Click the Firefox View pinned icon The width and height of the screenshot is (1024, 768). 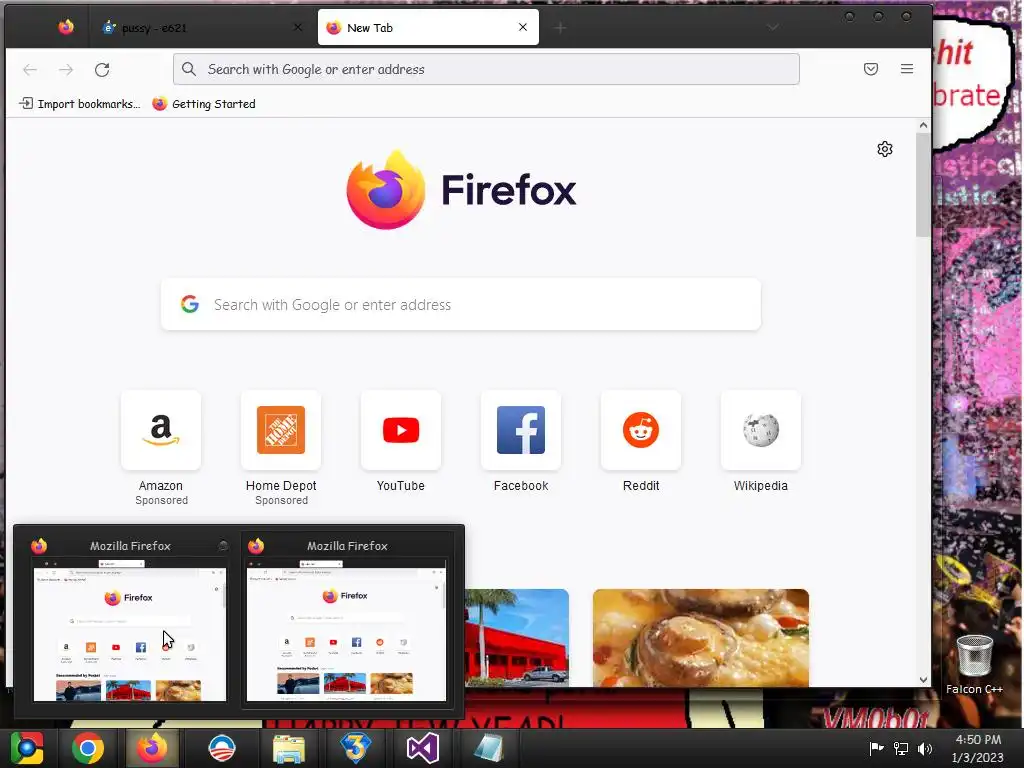coord(66,27)
